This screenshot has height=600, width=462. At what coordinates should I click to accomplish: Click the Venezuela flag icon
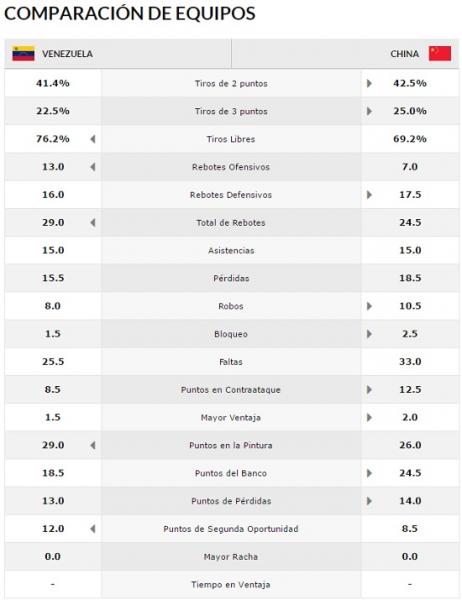pos(23,54)
